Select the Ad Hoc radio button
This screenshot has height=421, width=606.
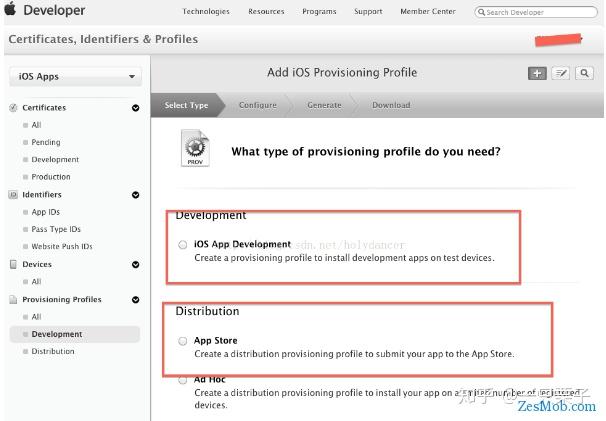(183, 380)
